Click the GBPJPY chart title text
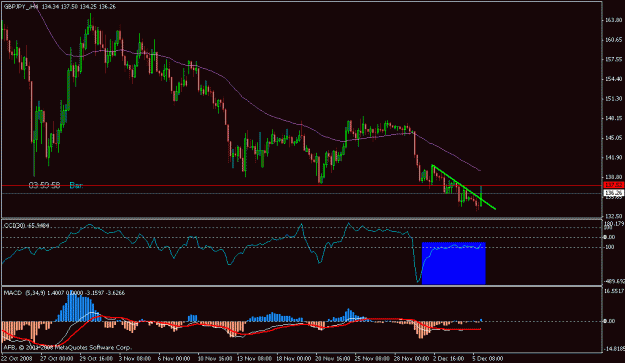 pos(60,7)
